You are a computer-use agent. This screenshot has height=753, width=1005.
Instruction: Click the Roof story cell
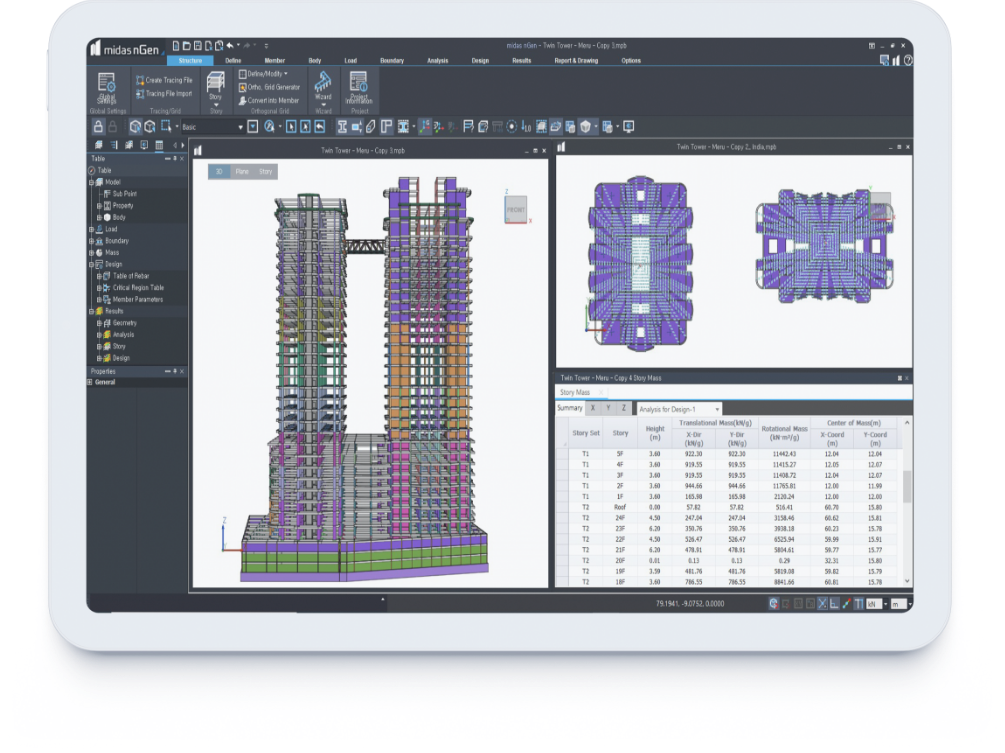tap(620, 507)
